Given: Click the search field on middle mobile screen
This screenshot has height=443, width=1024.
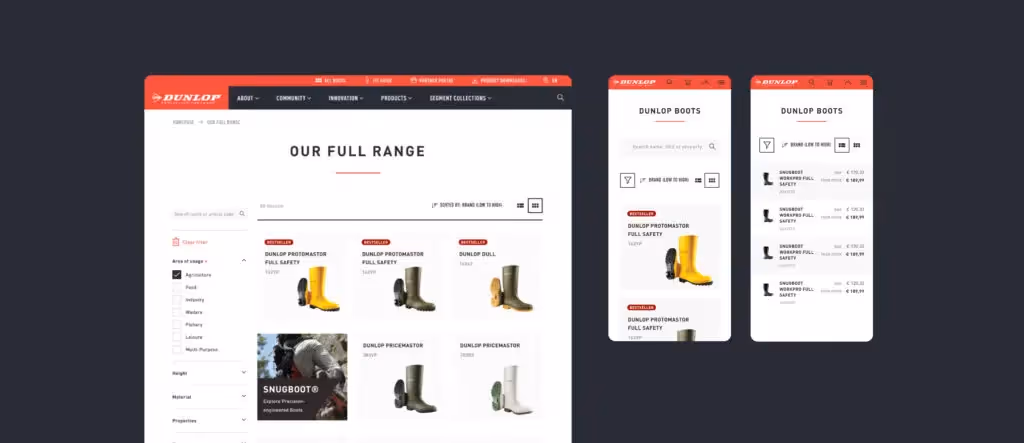Looking at the screenshot, I should click(670, 147).
